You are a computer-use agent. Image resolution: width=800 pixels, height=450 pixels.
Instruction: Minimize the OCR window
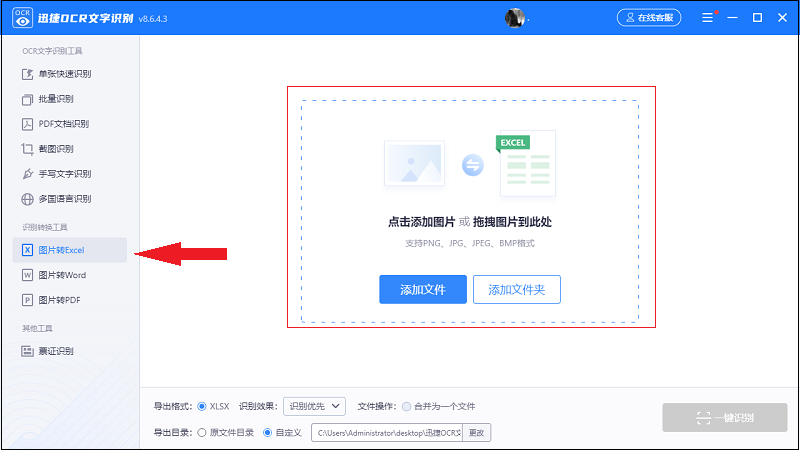point(732,18)
